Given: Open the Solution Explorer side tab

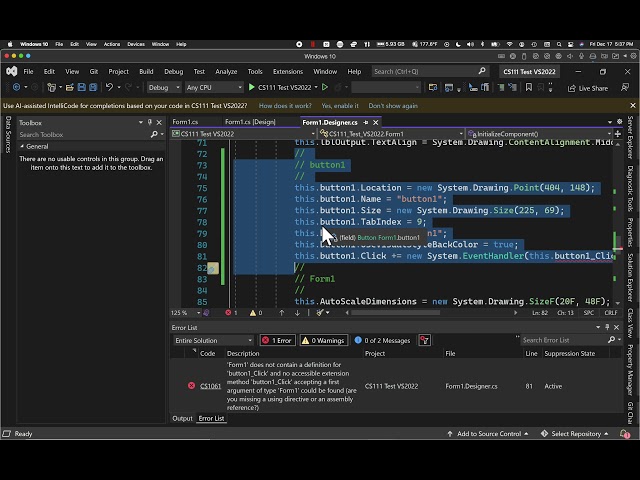Looking at the screenshot, I should click(630, 278).
